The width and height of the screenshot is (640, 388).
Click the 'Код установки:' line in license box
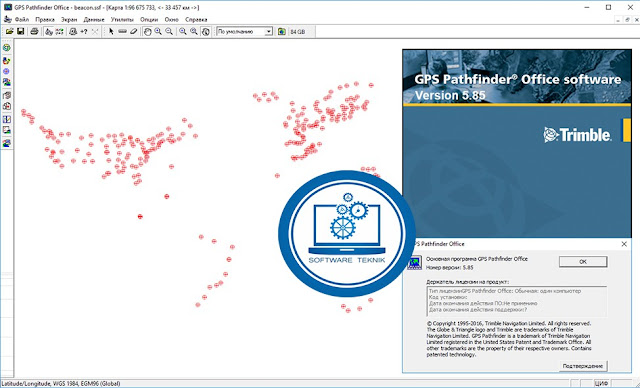pos(448,297)
